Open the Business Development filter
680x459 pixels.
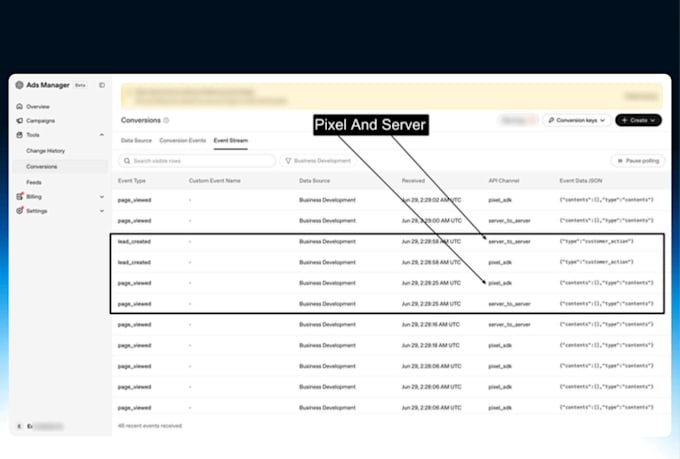[x=318, y=161]
